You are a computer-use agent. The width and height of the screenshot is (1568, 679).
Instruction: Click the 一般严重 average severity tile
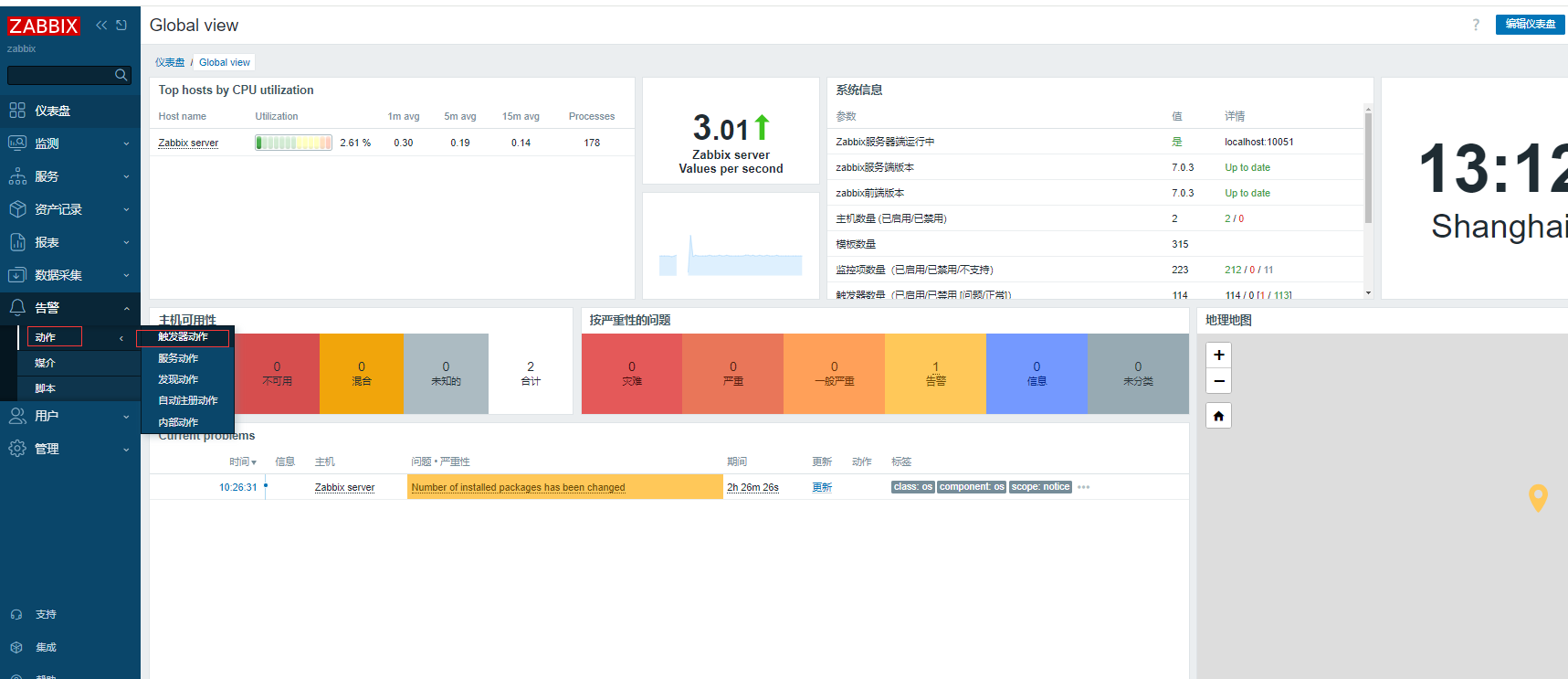[x=835, y=374]
